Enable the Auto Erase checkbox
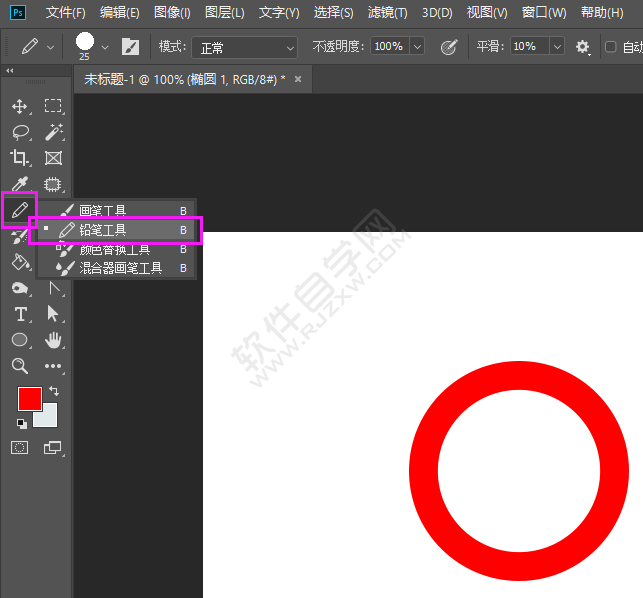This screenshot has width=643, height=598. [x=610, y=47]
